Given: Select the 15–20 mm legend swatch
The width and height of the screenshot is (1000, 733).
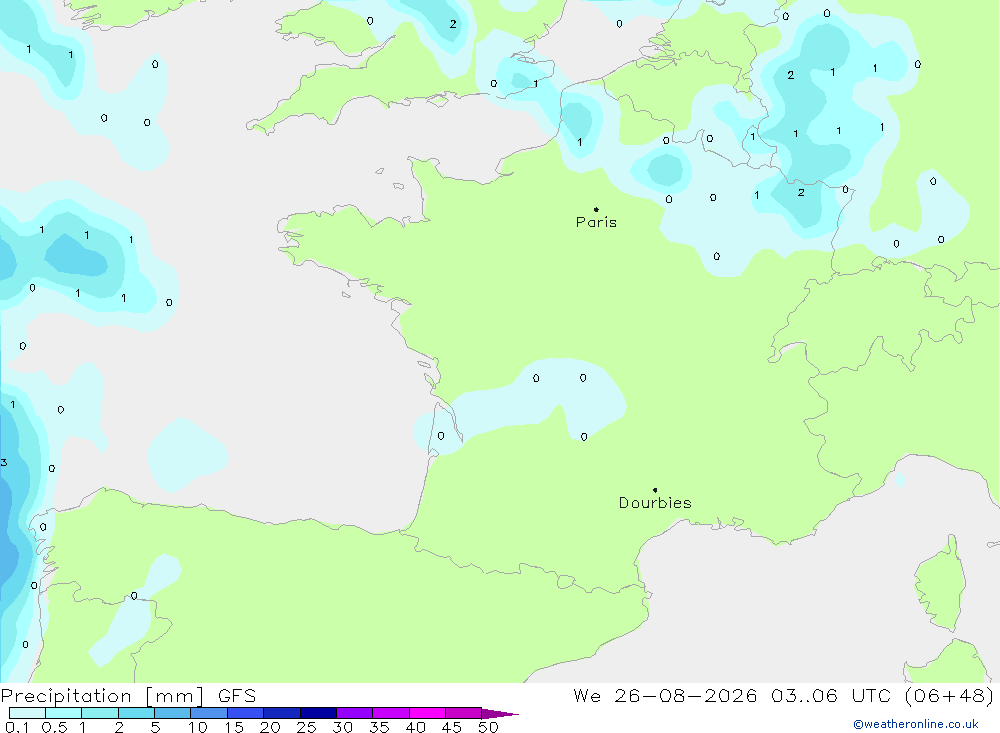Looking at the screenshot, I should [245, 713].
